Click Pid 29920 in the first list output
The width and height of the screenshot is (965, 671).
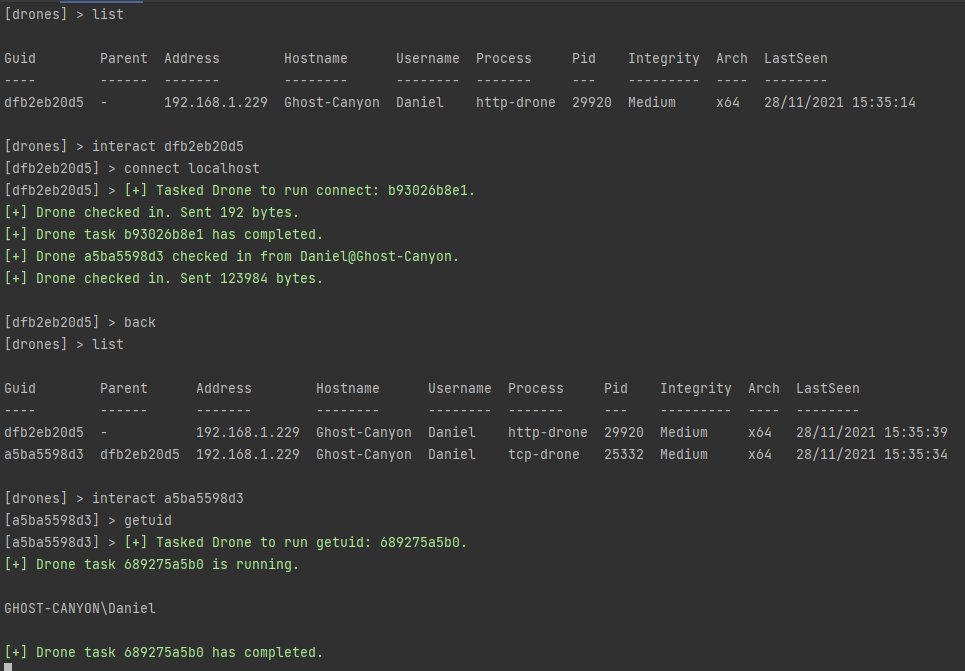pyautogui.click(x=591, y=103)
